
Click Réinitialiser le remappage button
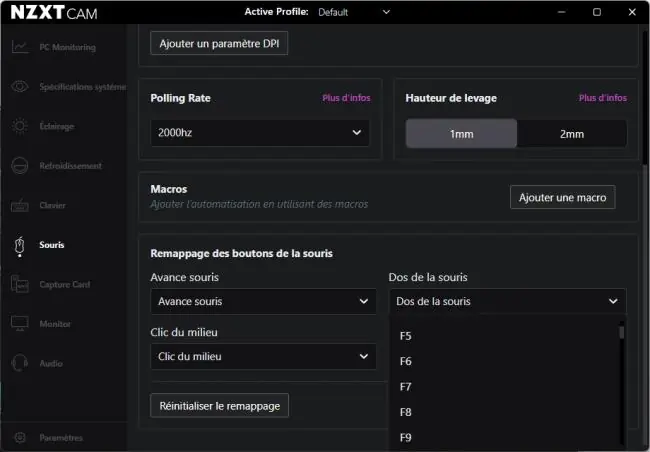click(220, 406)
